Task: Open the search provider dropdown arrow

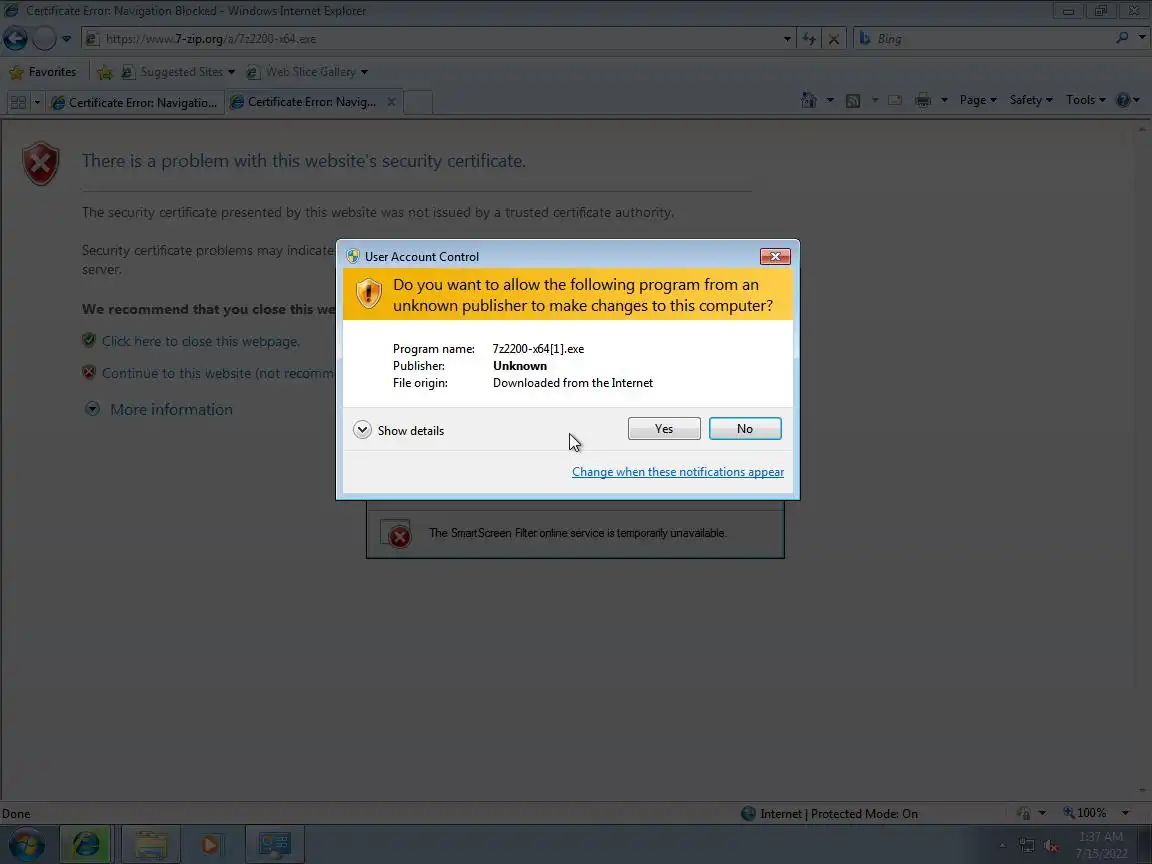Action: coord(1142,37)
